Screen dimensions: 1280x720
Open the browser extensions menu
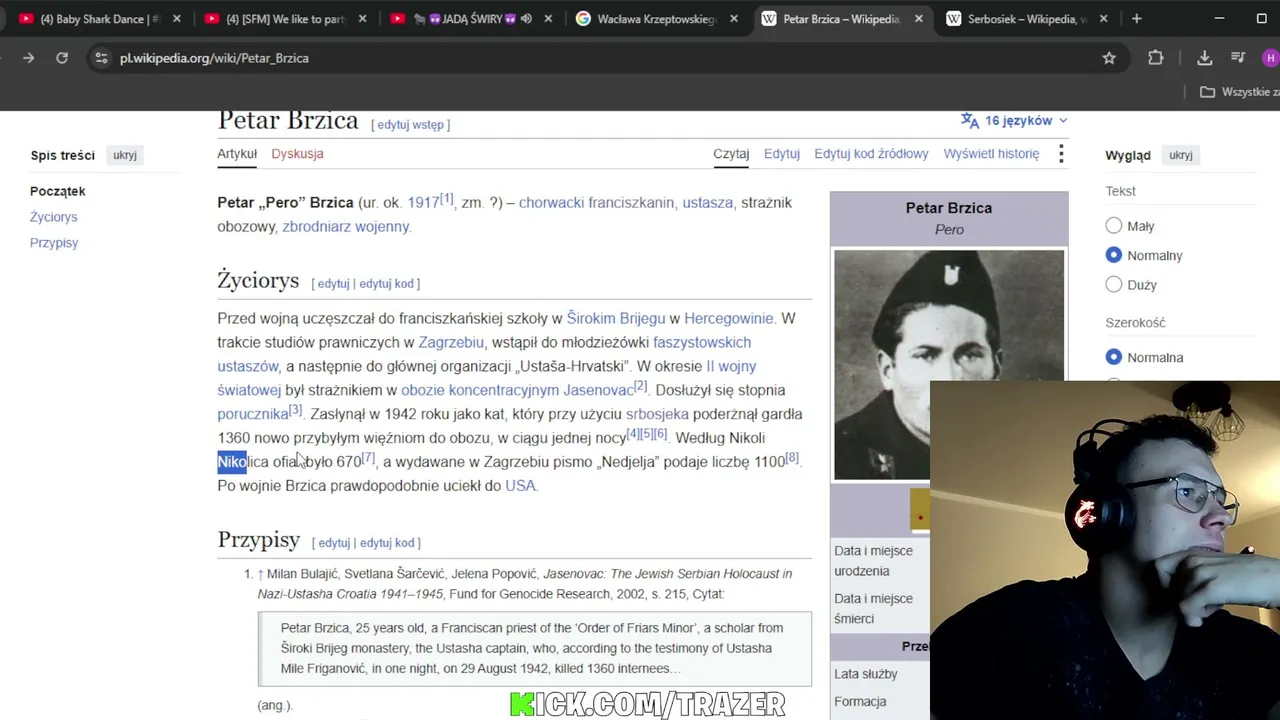[x=1156, y=58]
